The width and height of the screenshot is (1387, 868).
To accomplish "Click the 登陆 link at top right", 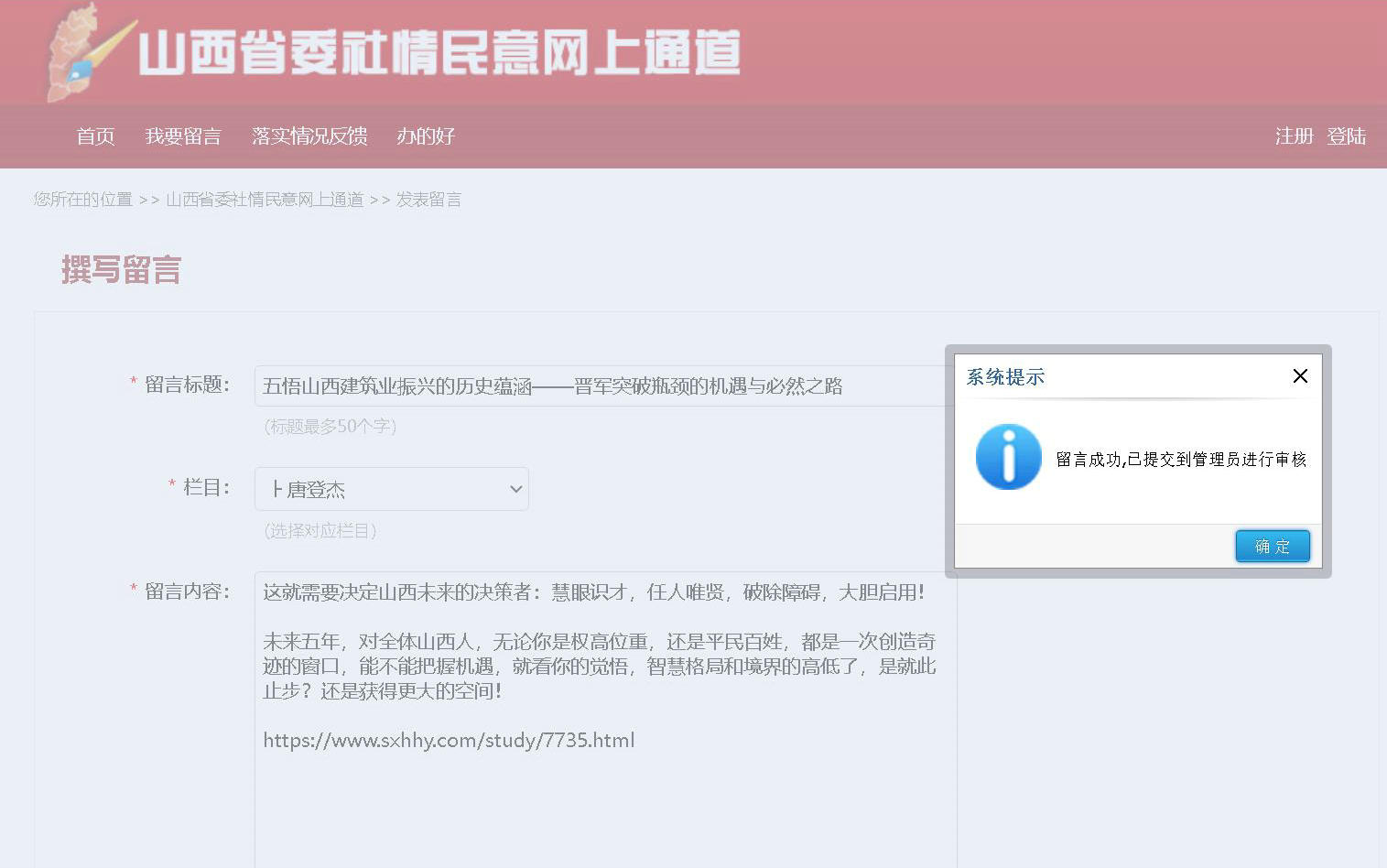I will [x=1346, y=136].
